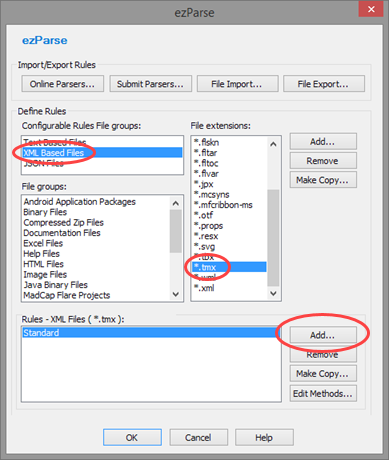The width and height of the screenshot is (389, 460).
Task: Select Binary Files file group
Action: [x=96, y=212]
